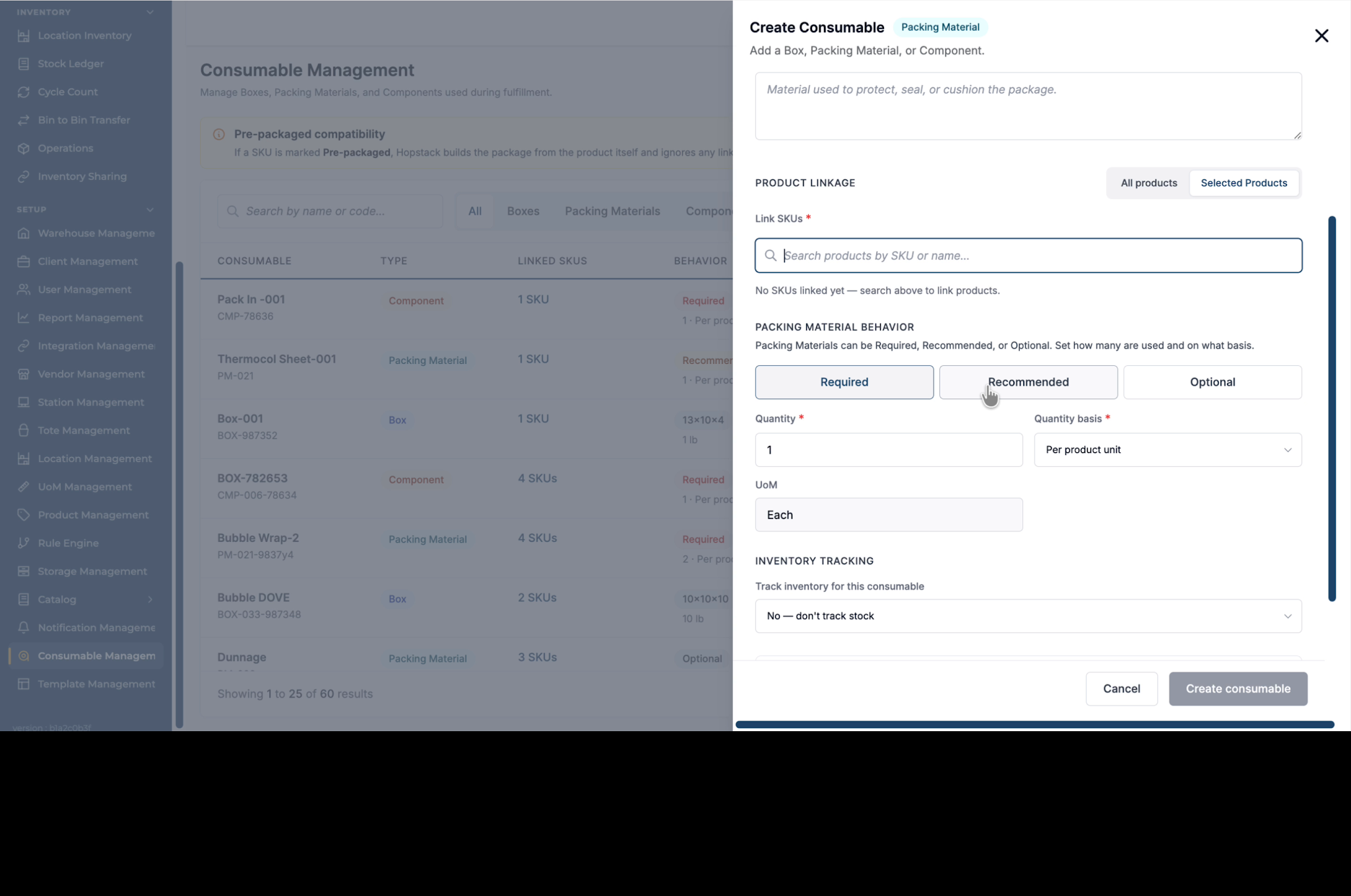Click the Bin to Bin Transfer icon
1351x896 pixels.
(x=24, y=120)
